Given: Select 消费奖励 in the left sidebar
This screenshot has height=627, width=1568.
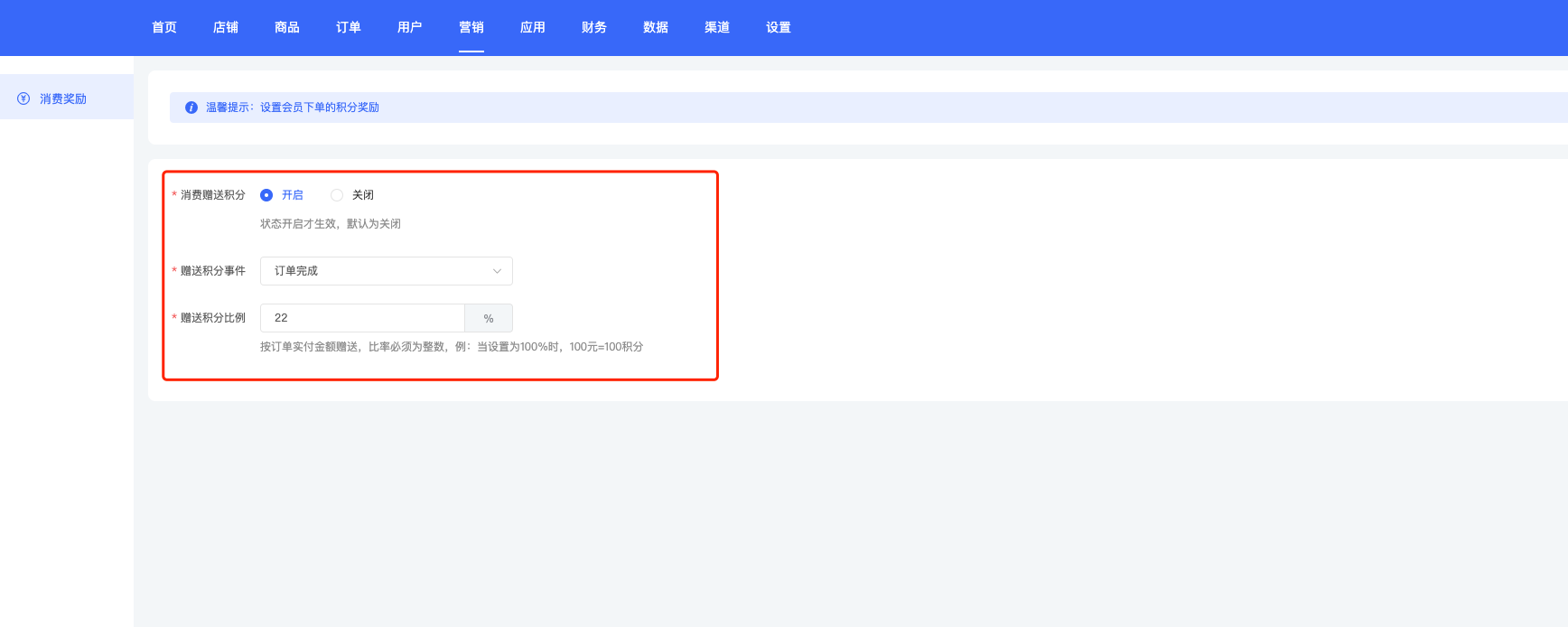Looking at the screenshot, I should click(x=63, y=98).
